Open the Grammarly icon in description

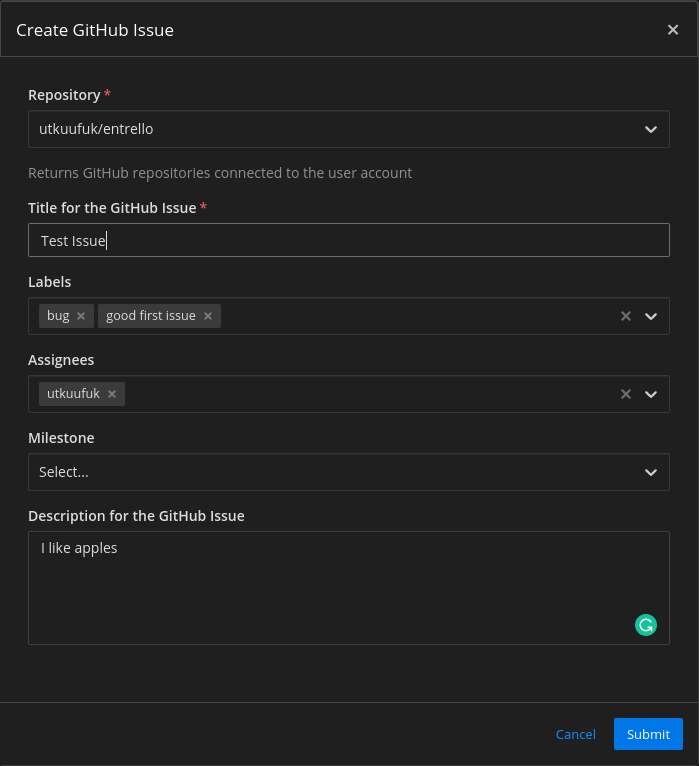(x=646, y=625)
